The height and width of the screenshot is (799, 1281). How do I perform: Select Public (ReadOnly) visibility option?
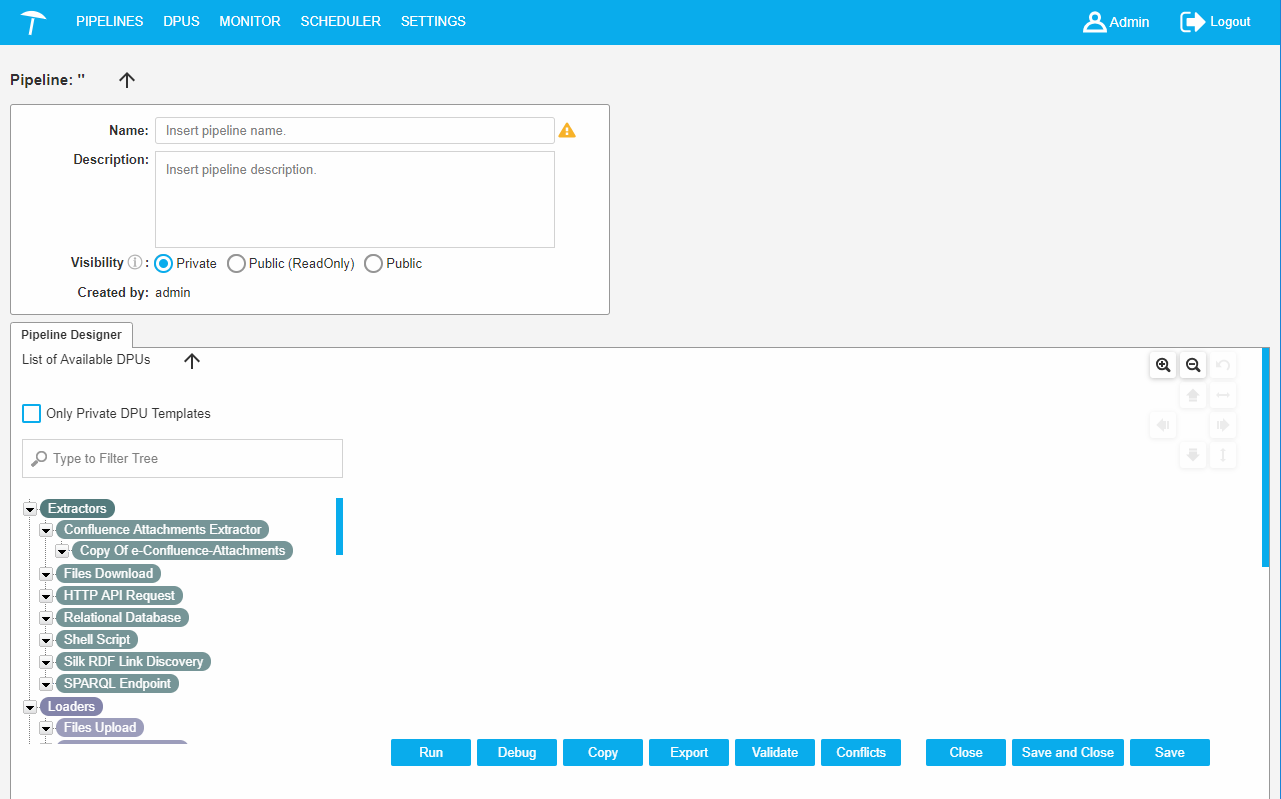(x=237, y=264)
